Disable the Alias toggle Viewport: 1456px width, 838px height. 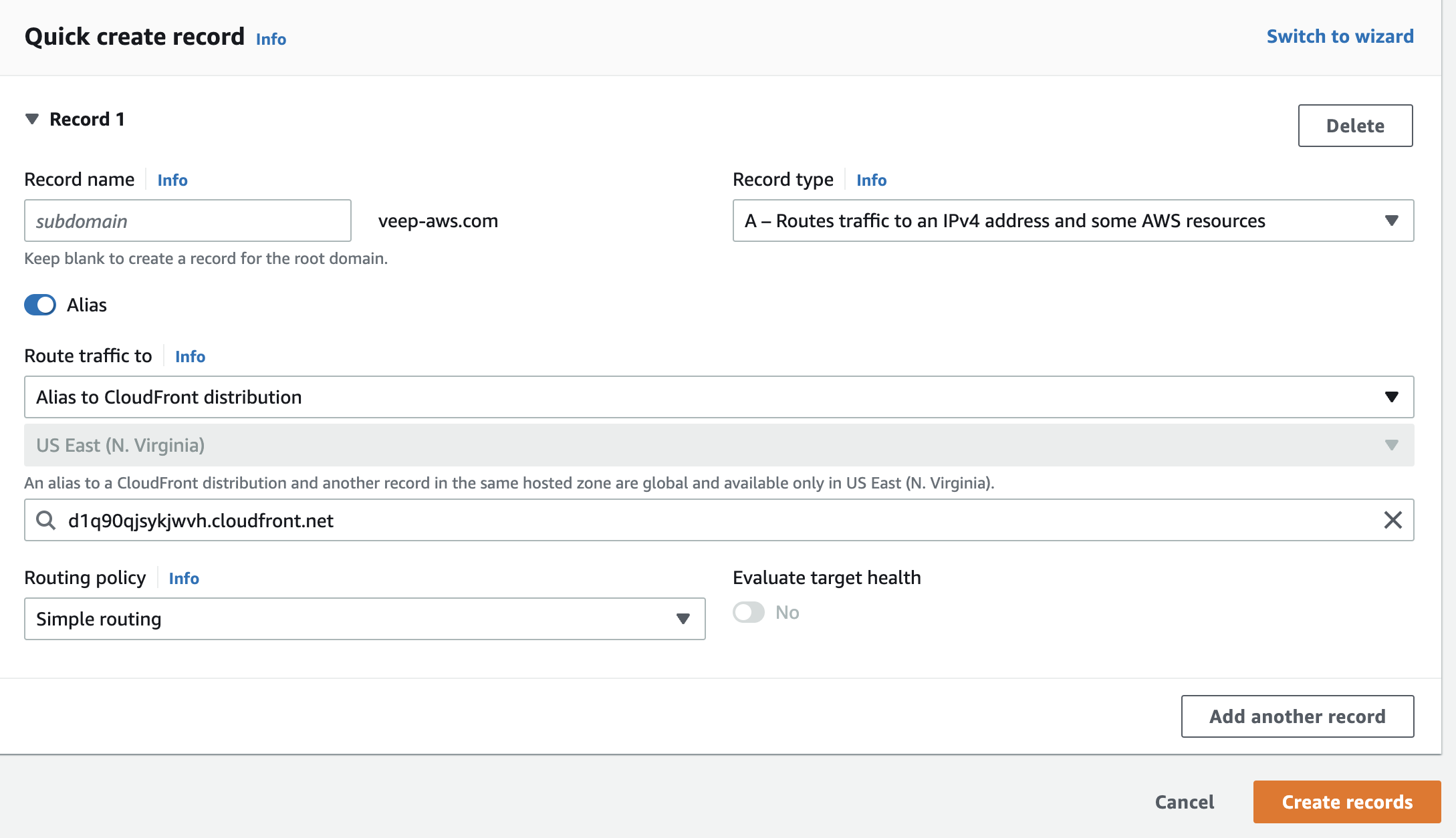click(x=40, y=305)
